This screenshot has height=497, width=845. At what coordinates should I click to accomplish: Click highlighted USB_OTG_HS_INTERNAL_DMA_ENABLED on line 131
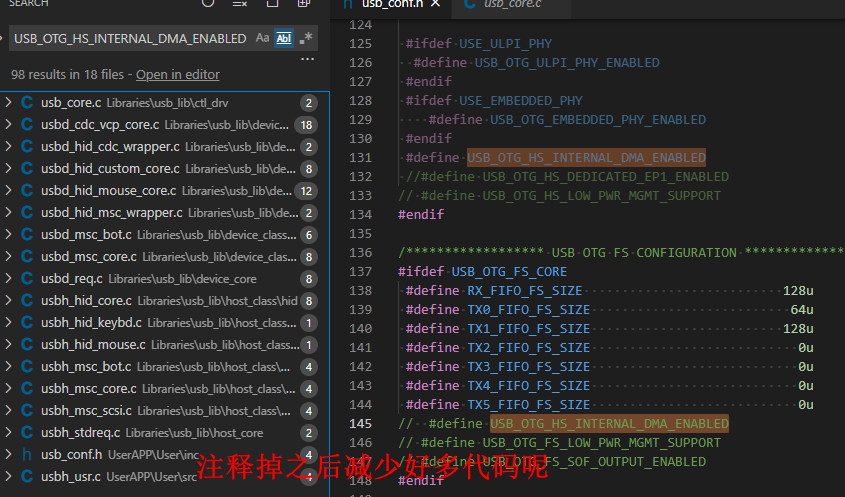586,157
